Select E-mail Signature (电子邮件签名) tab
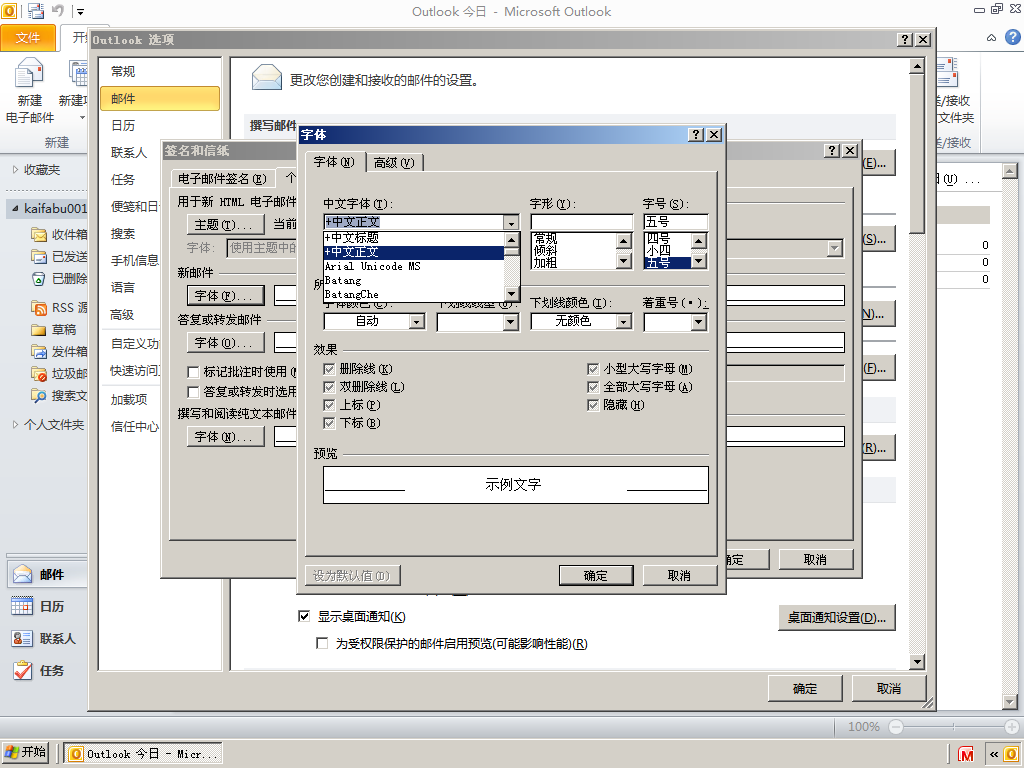This screenshot has width=1024, height=768. click(222, 178)
